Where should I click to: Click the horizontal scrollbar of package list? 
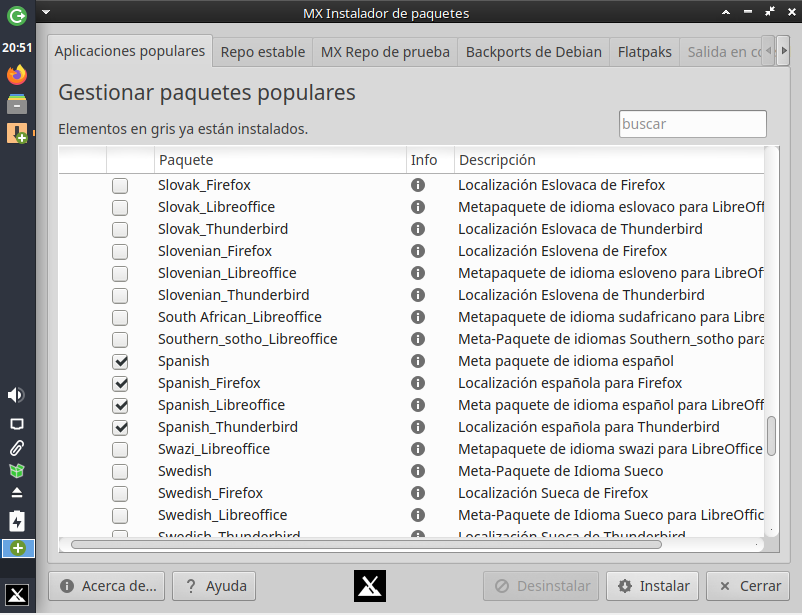[x=366, y=544]
